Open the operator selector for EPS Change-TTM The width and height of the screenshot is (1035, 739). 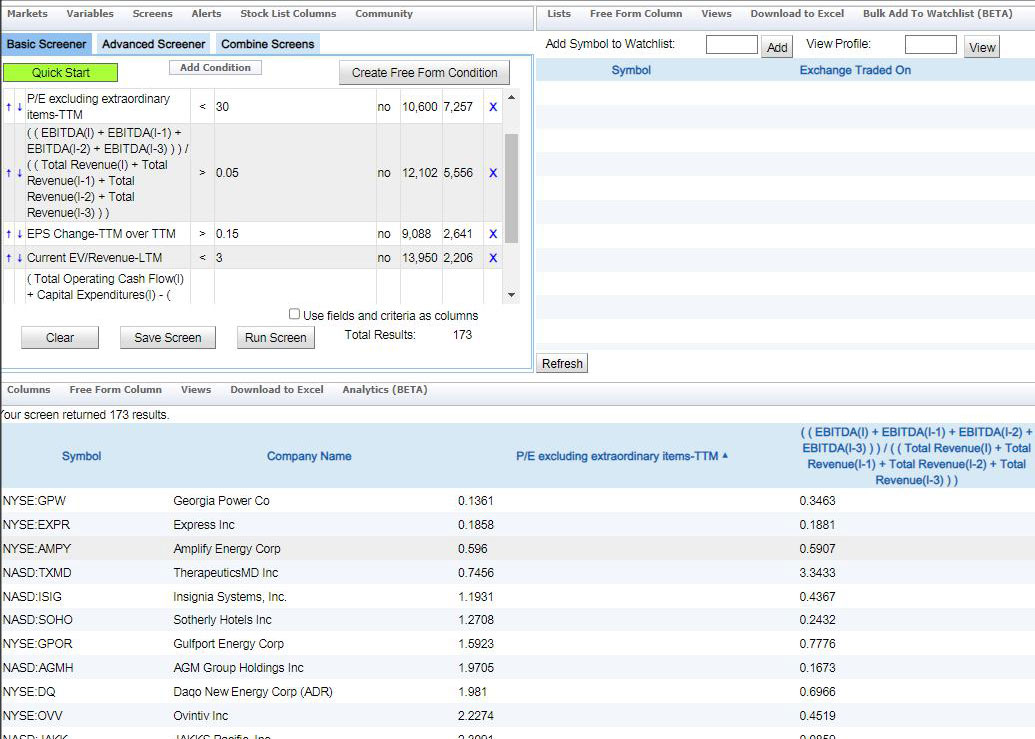click(x=201, y=233)
